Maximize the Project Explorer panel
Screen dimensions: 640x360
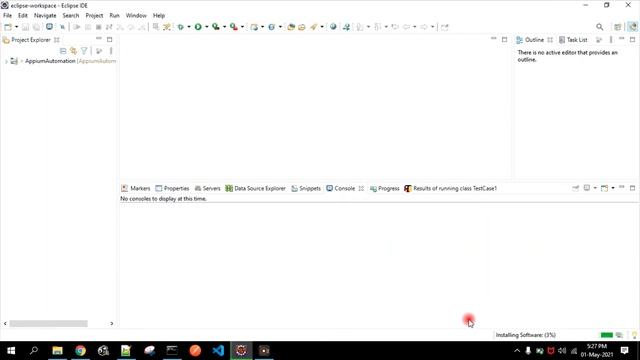tap(109, 40)
